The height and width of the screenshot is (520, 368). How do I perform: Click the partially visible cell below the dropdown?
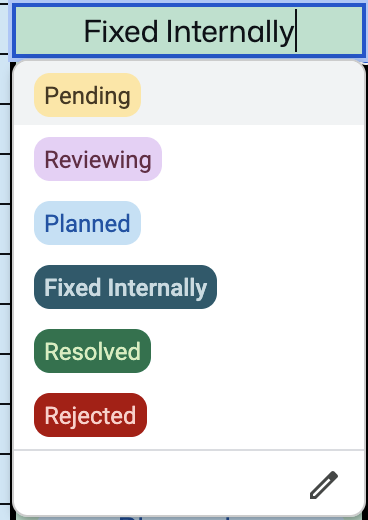point(189,518)
